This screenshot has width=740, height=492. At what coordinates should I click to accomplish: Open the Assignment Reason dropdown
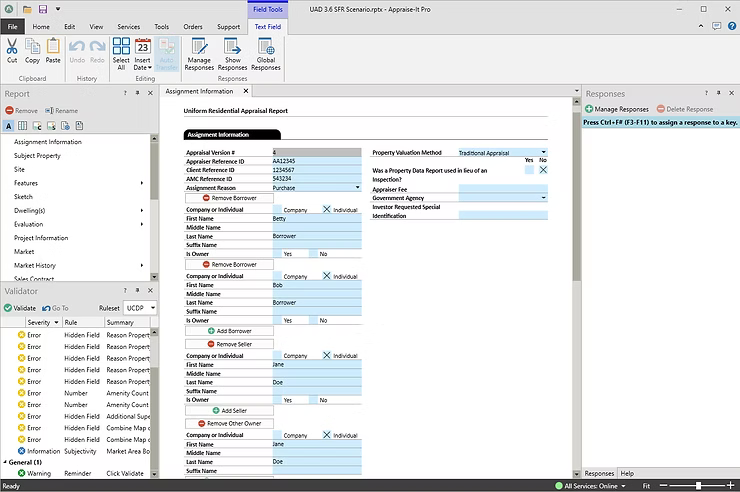(x=357, y=187)
